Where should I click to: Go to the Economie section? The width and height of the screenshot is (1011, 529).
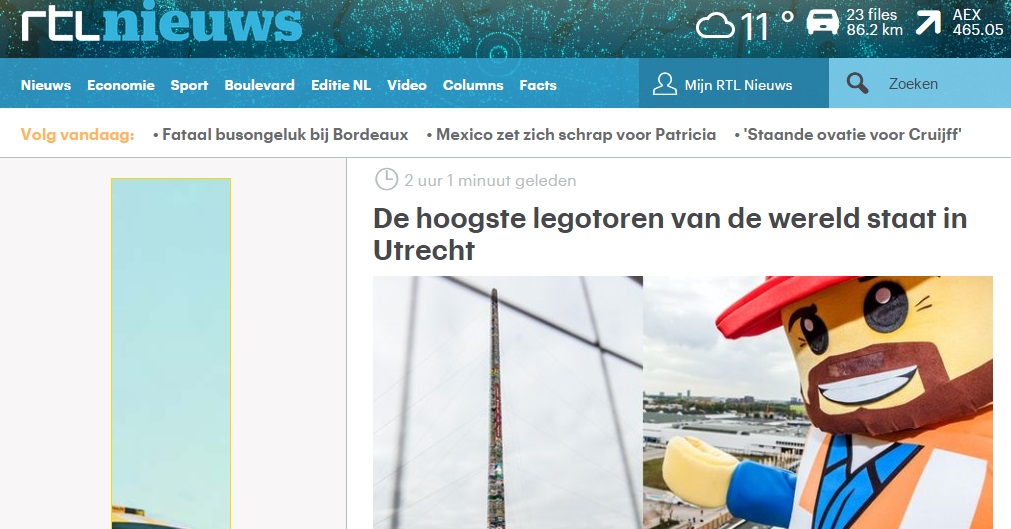(x=121, y=85)
